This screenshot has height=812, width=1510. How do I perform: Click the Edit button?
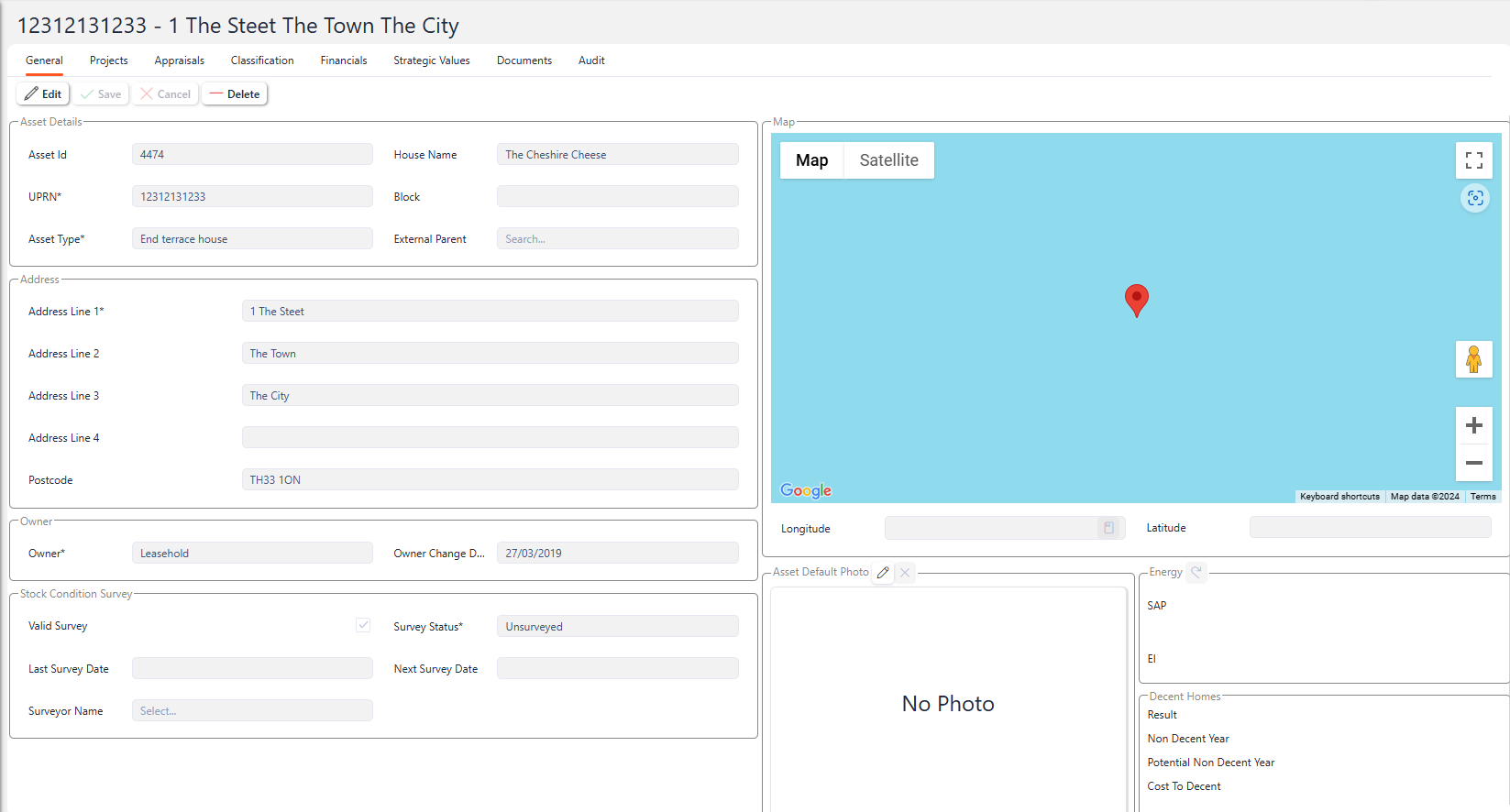43,94
